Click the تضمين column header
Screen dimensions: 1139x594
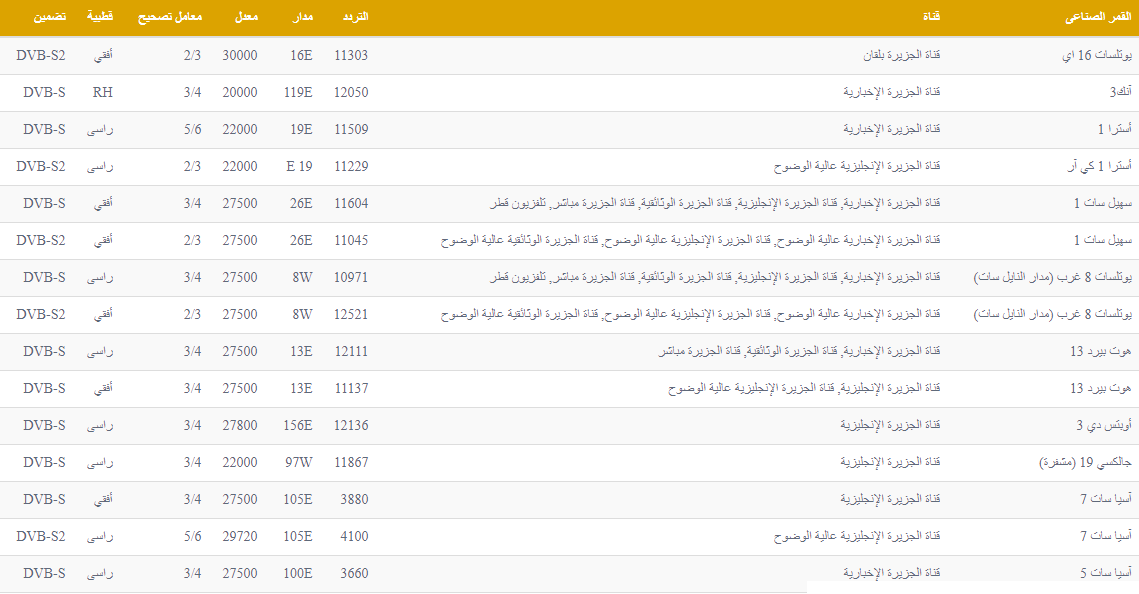click(49, 17)
